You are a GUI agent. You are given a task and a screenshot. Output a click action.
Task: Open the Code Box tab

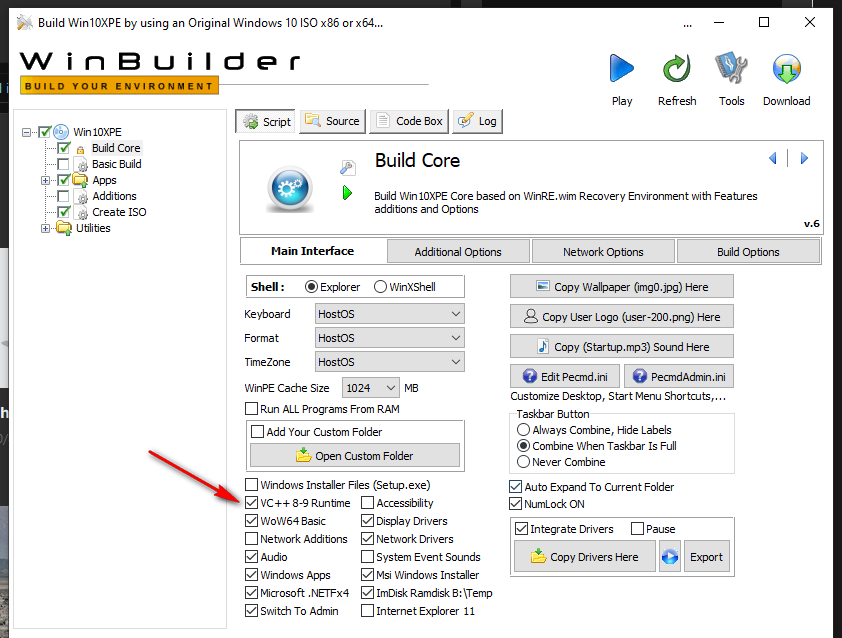(x=410, y=121)
